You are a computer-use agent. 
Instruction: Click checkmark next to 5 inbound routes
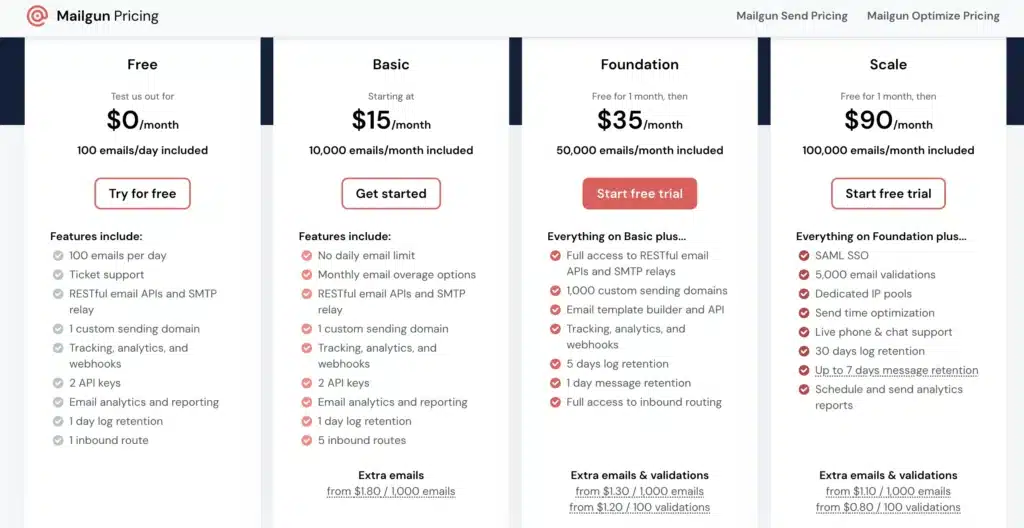pyautogui.click(x=307, y=440)
